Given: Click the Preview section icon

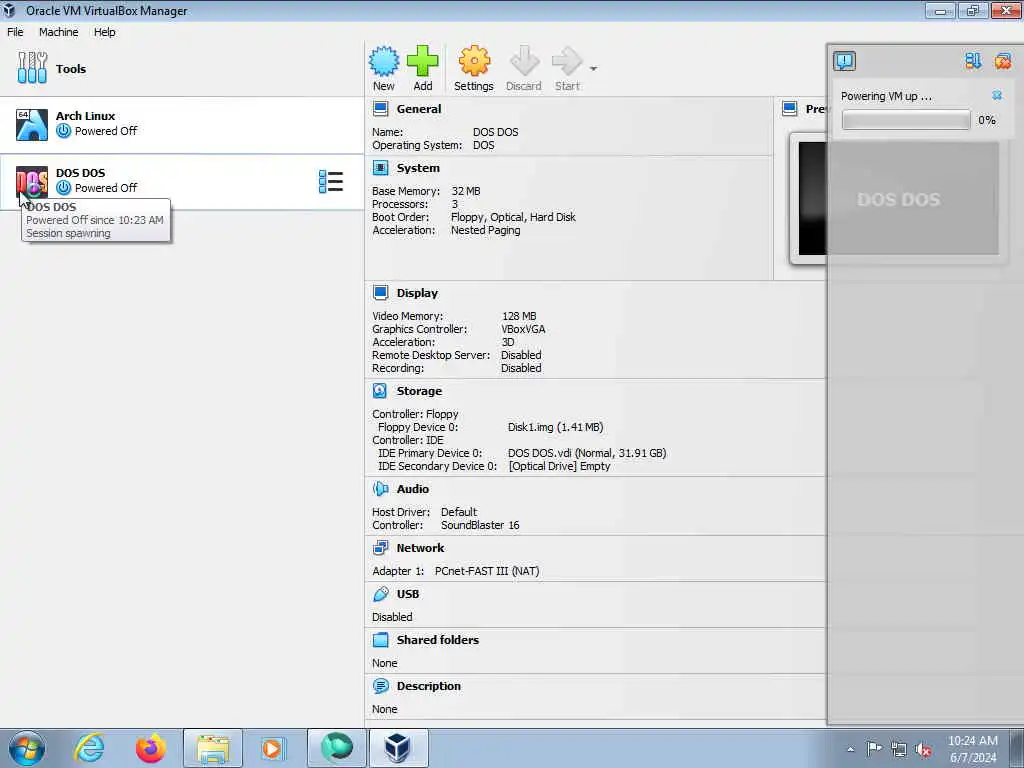Looking at the screenshot, I should click(790, 109).
